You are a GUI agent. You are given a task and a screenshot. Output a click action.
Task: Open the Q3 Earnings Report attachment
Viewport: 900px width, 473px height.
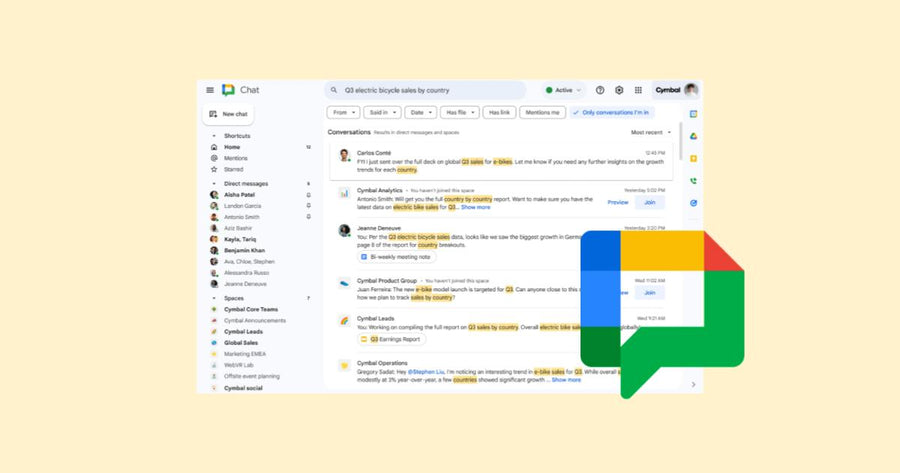pyautogui.click(x=391, y=339)
